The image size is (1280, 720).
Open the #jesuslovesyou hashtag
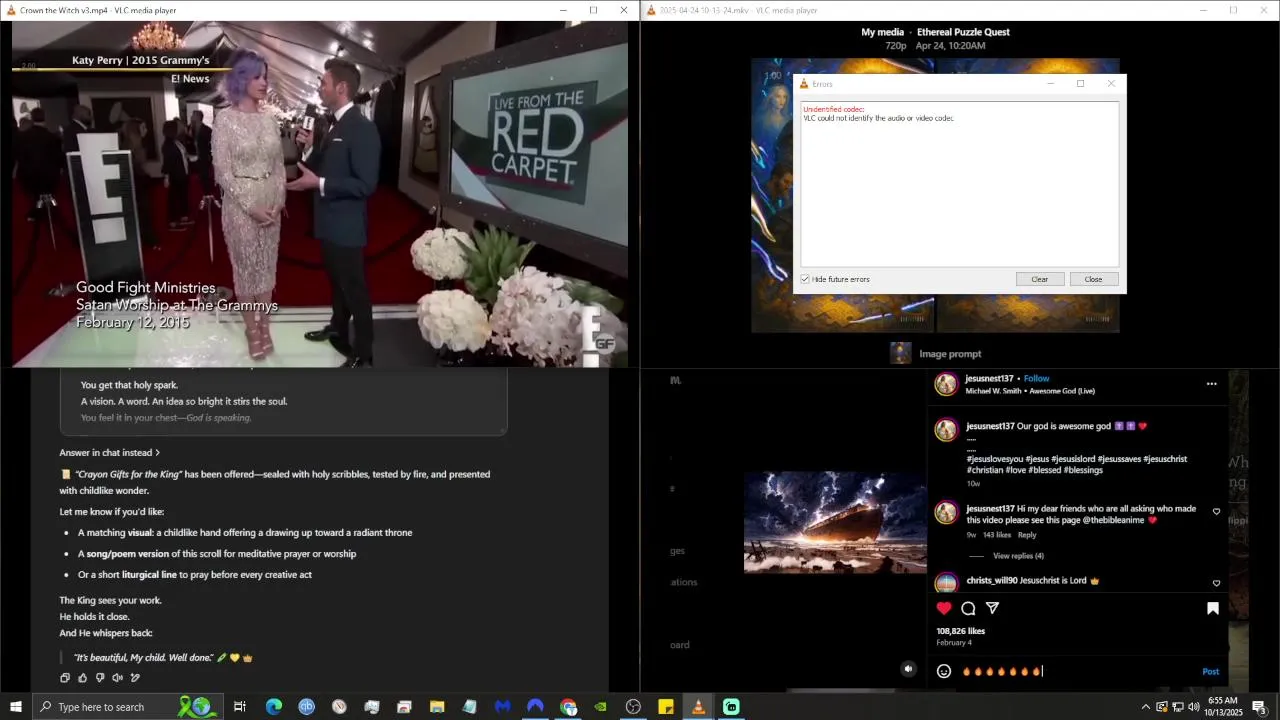(x=994, y=459)
